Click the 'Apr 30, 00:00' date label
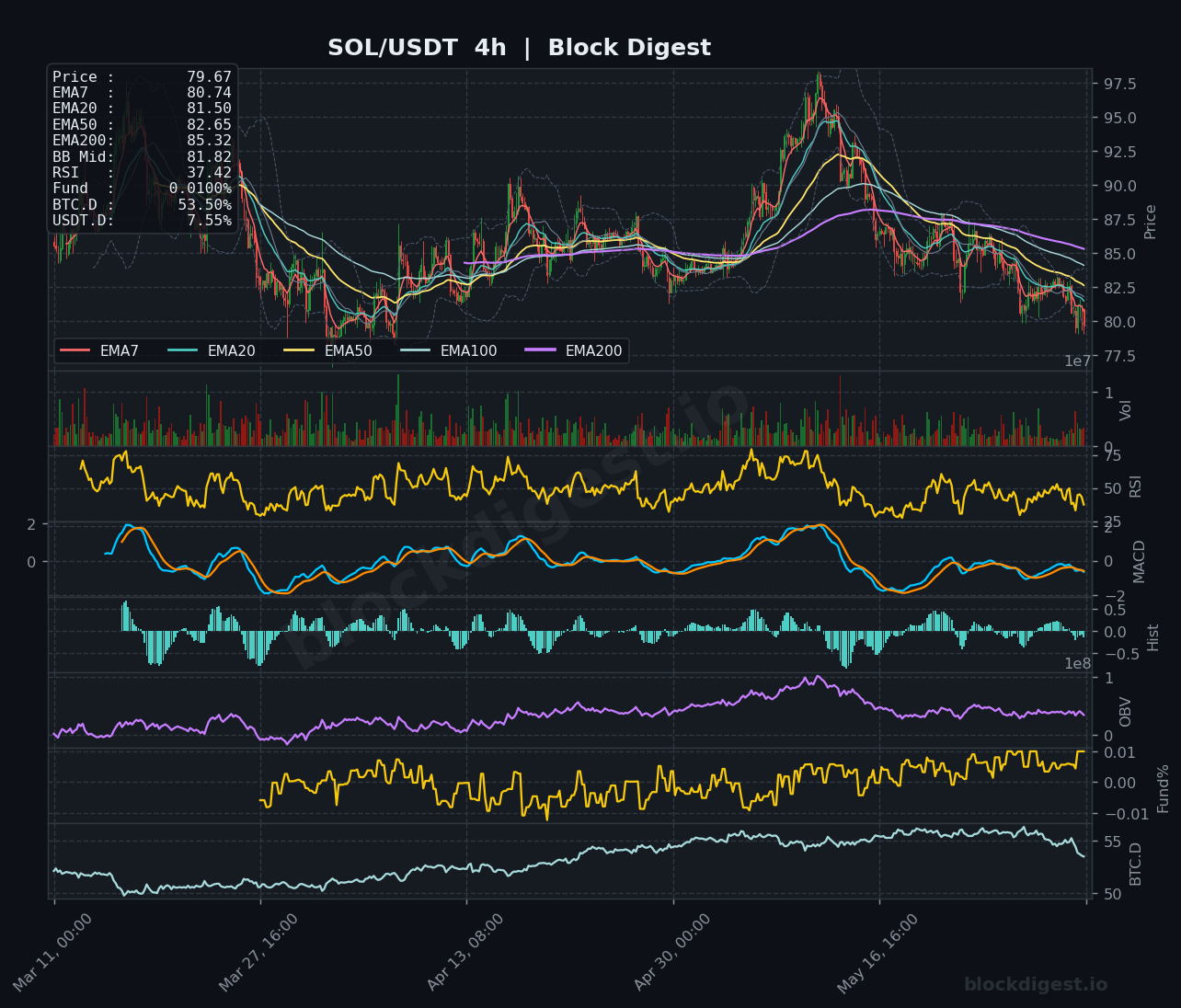1181x1008 pixels. pos(672,953)
